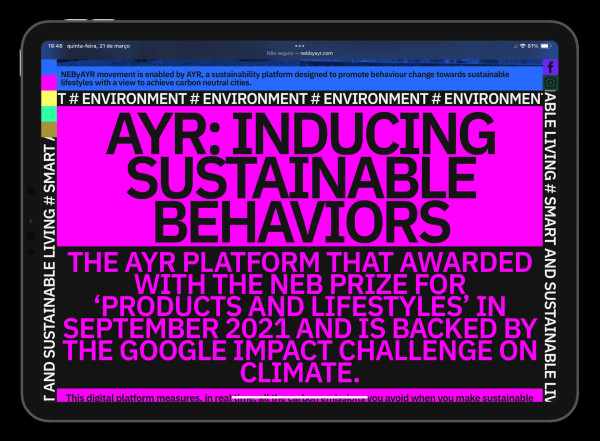600x441 pixels.
Task: Tap the 81% battery percentage
Action: pos(533,46)
